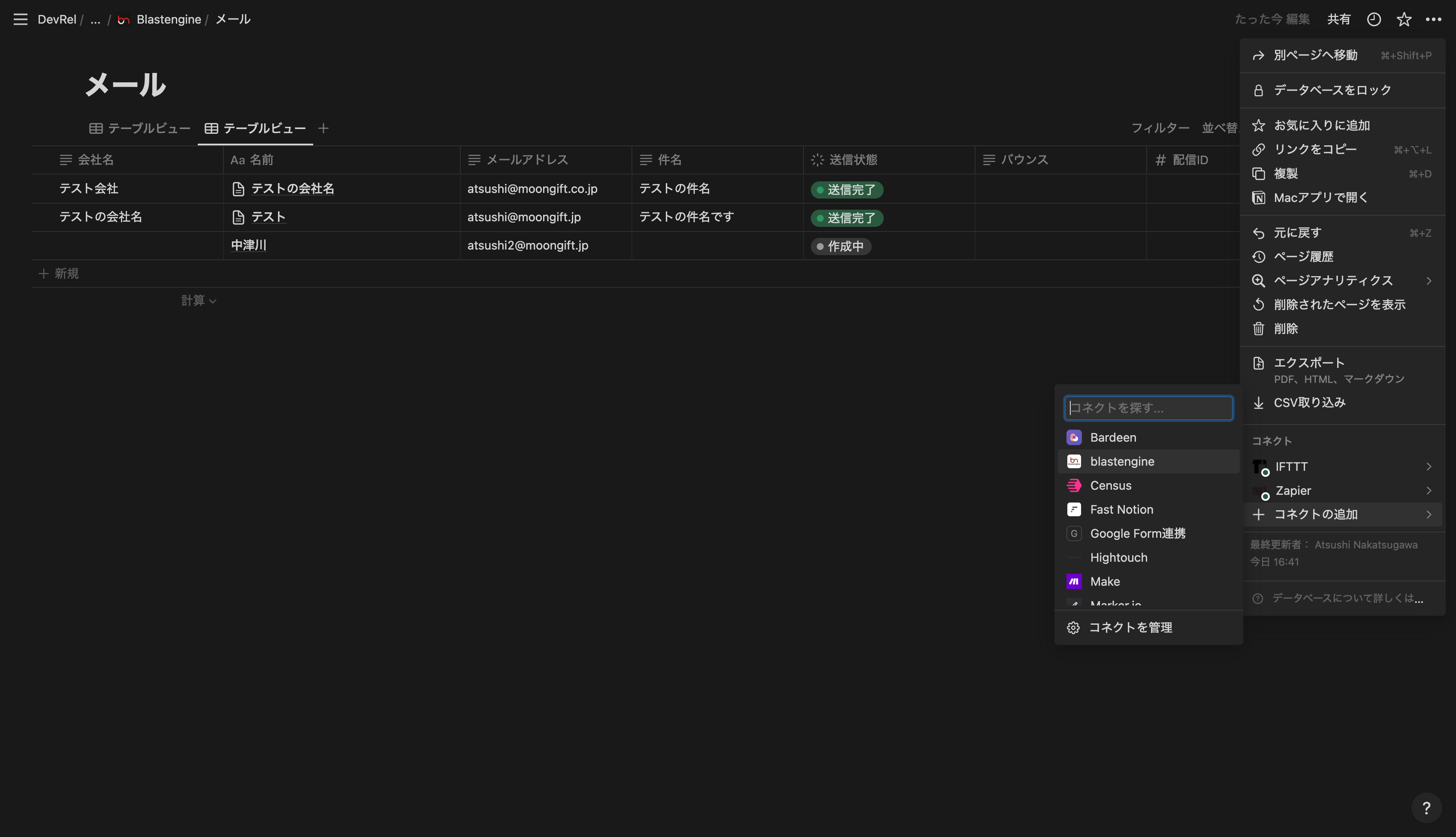
Task: Select the Bardeen connection
Action: coord(1113,437)
